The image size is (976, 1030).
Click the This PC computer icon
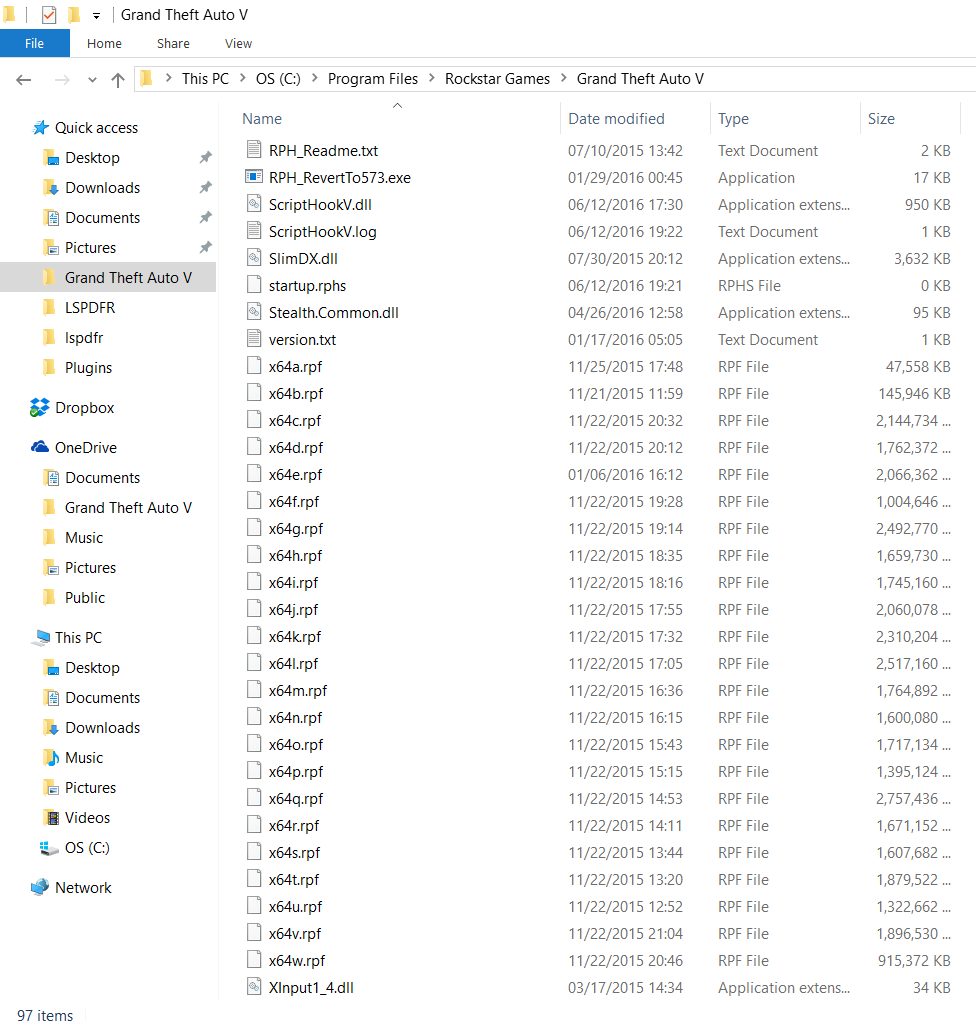(42, 637)
